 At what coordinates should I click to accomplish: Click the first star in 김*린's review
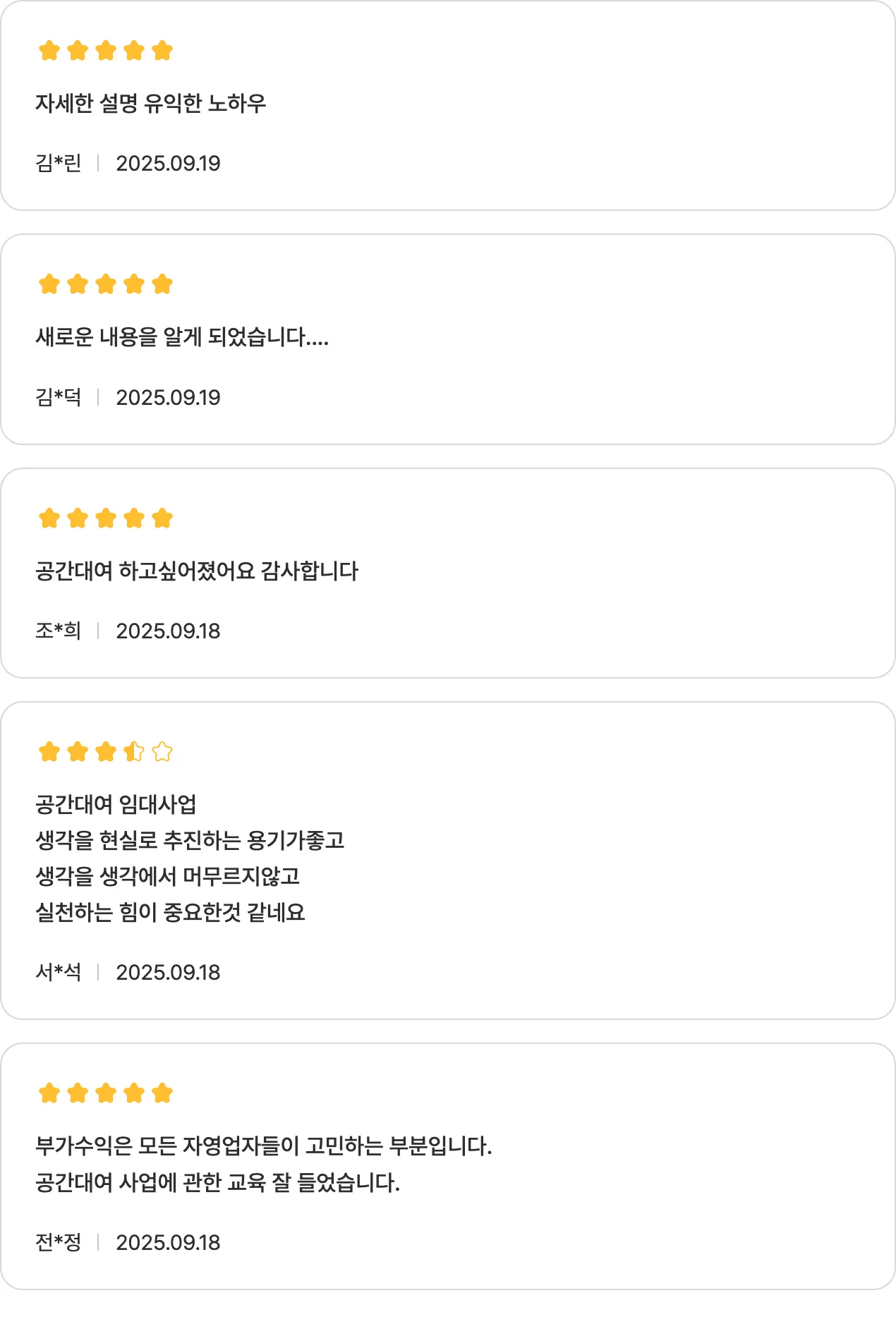(49, 51)
